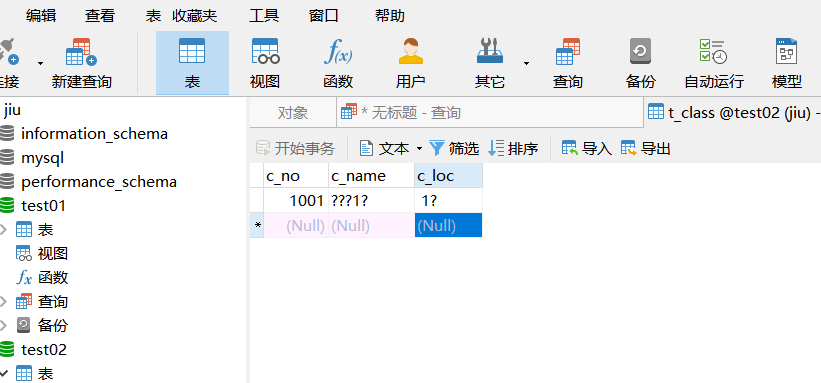The height and width of the screenshot is (383, 821).
Task: Collapse the test02 表 tree node
Action: click(x=4, y=373)
